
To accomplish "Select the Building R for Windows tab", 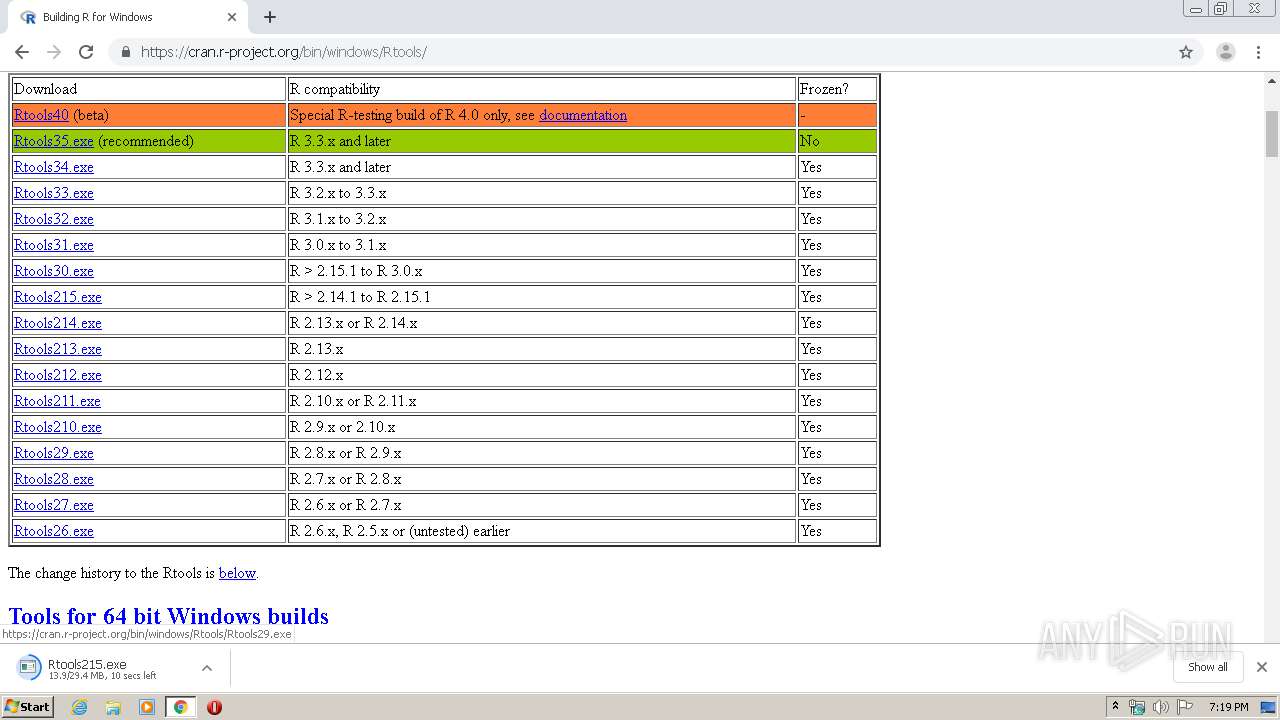I will coord(128,17).
